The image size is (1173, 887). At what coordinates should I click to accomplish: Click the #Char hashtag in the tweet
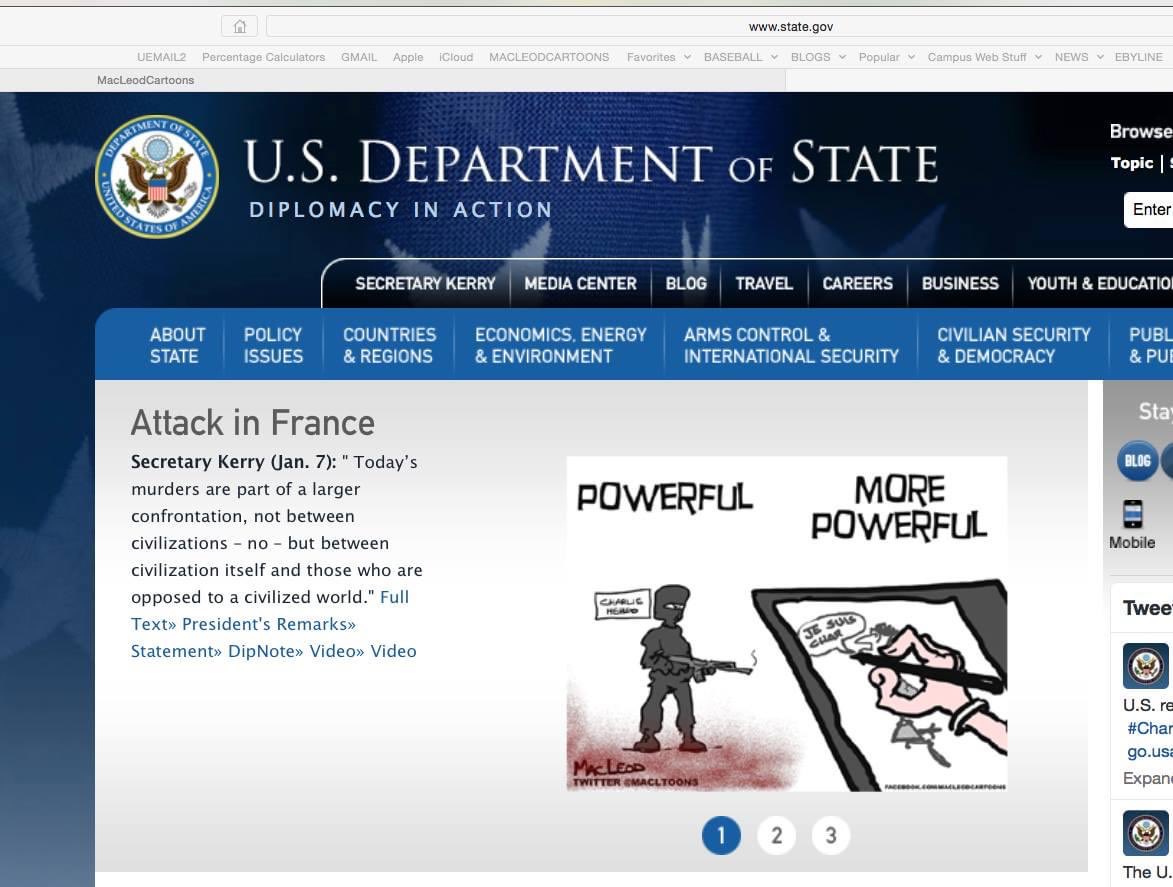coord(1150,728)
